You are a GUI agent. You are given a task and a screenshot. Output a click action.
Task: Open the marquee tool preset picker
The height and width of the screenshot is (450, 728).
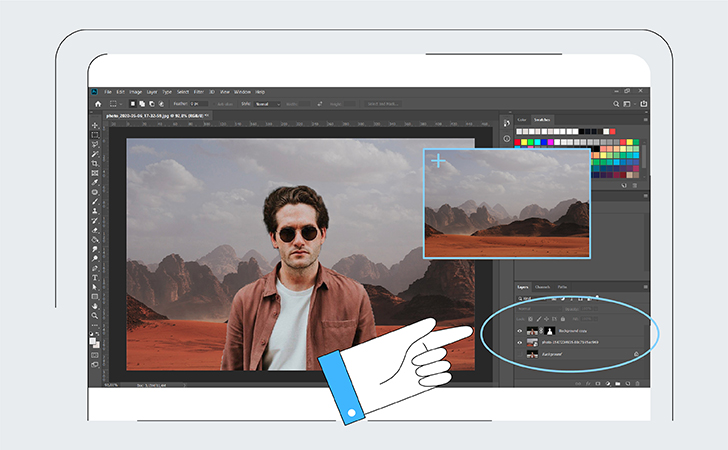pos(115,104)
